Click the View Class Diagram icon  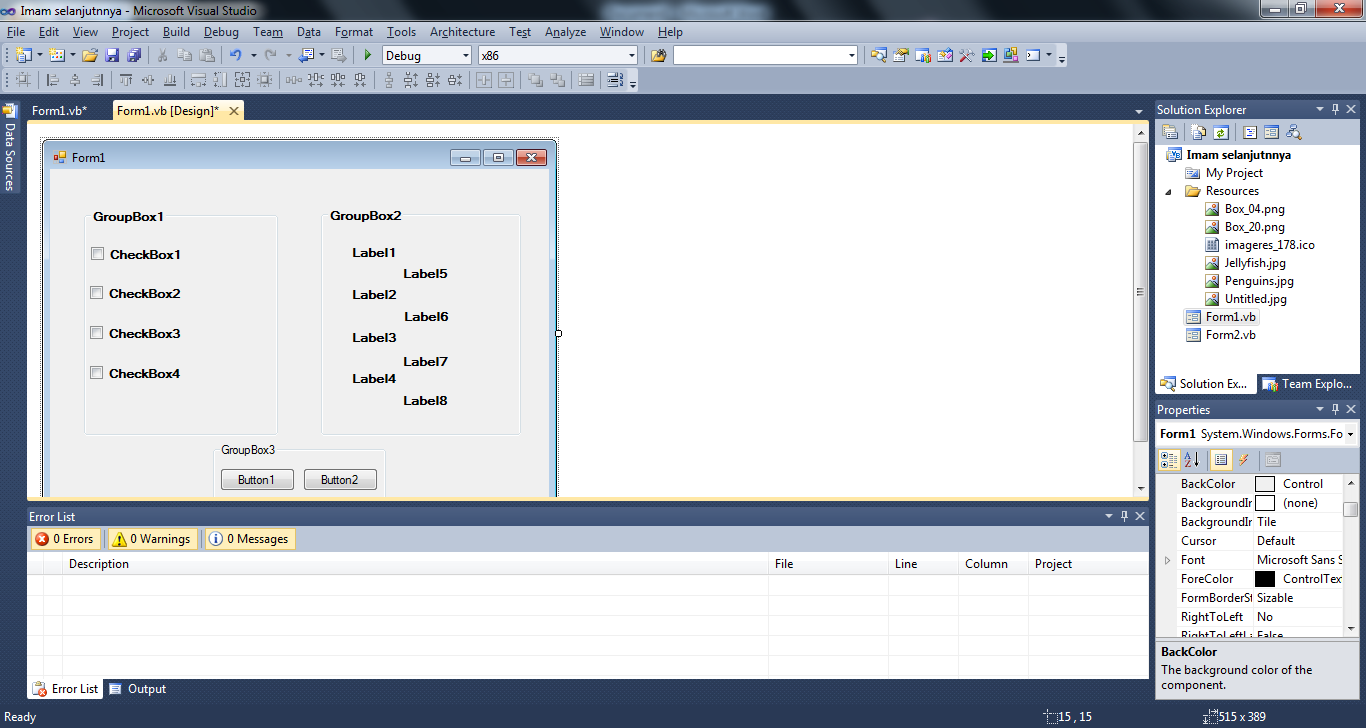pyautogui.click(x=1294, y=132)
